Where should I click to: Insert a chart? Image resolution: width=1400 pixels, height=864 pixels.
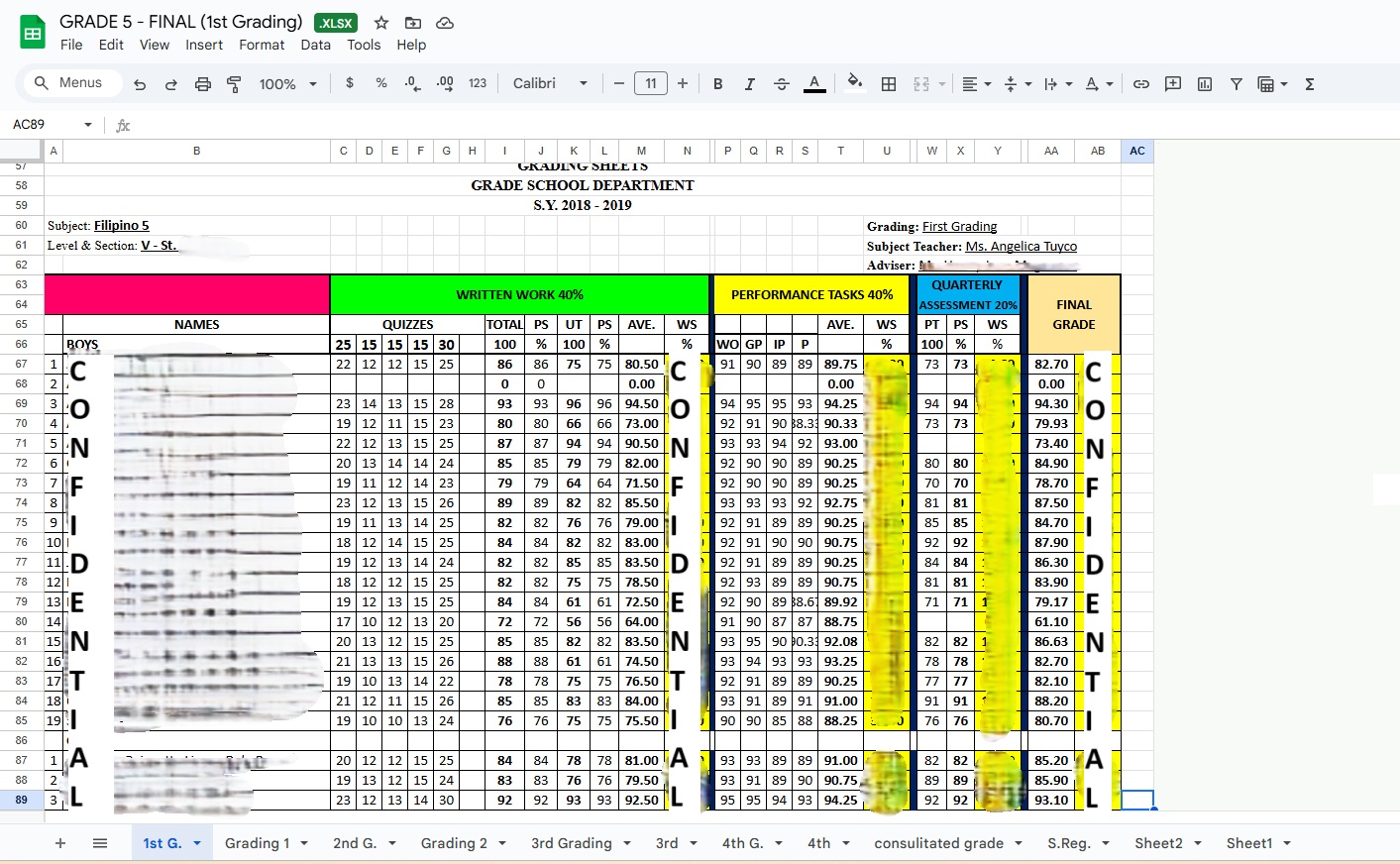pos(1205,84)
